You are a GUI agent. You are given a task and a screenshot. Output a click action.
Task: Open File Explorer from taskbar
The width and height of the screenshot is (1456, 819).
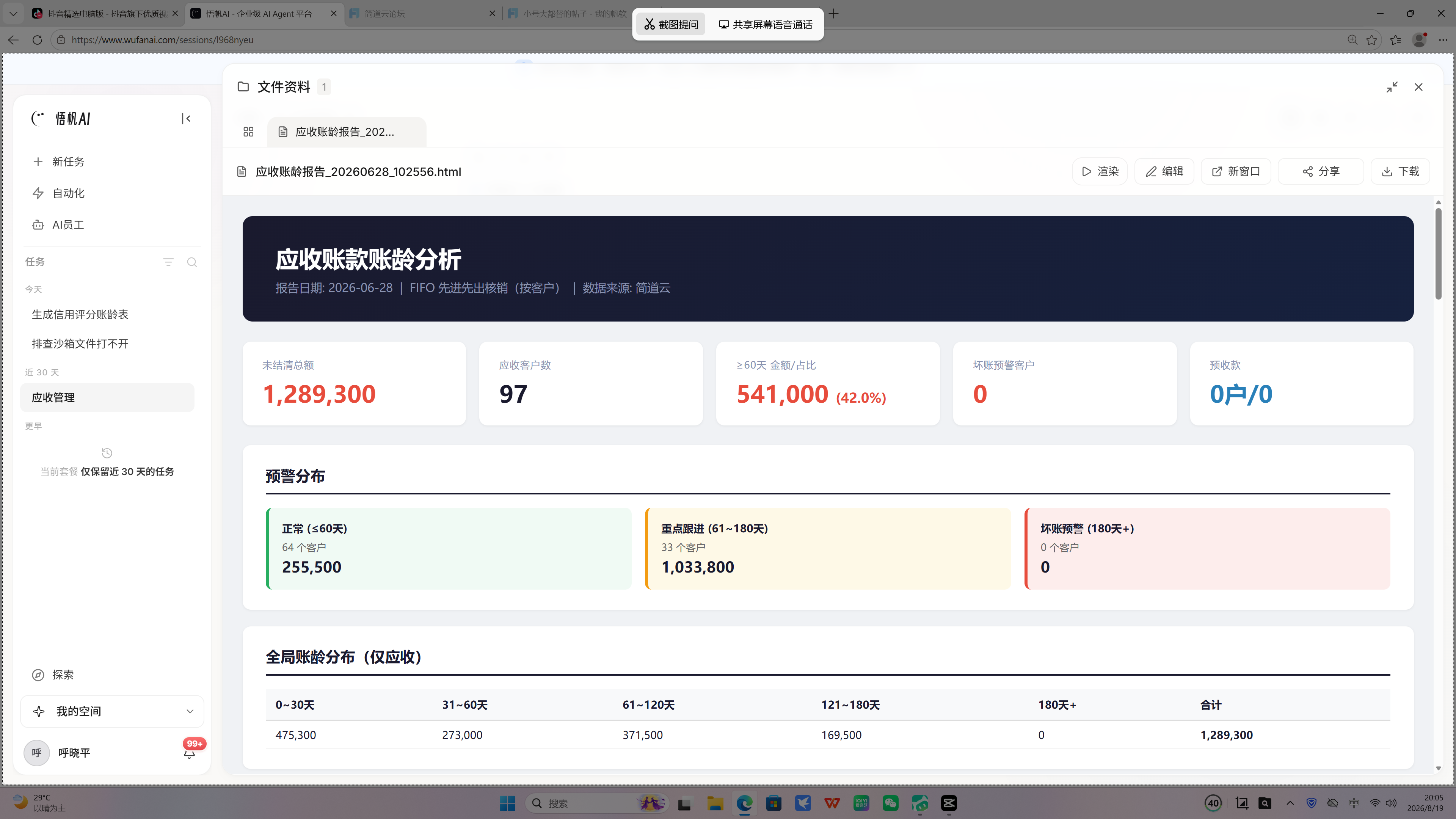[715, 803]
